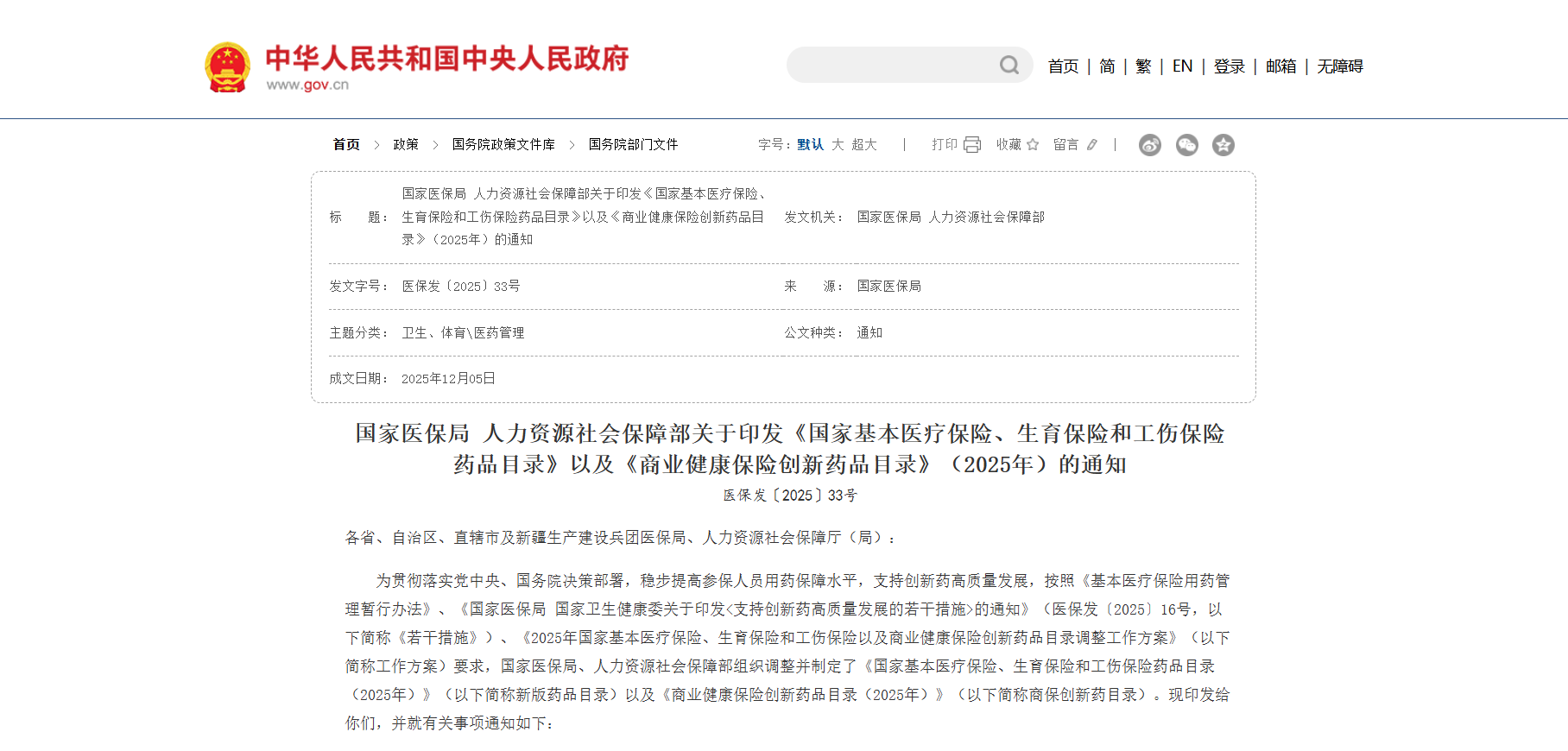
Task: Click the 公文种类 field label
Action: 813,332
